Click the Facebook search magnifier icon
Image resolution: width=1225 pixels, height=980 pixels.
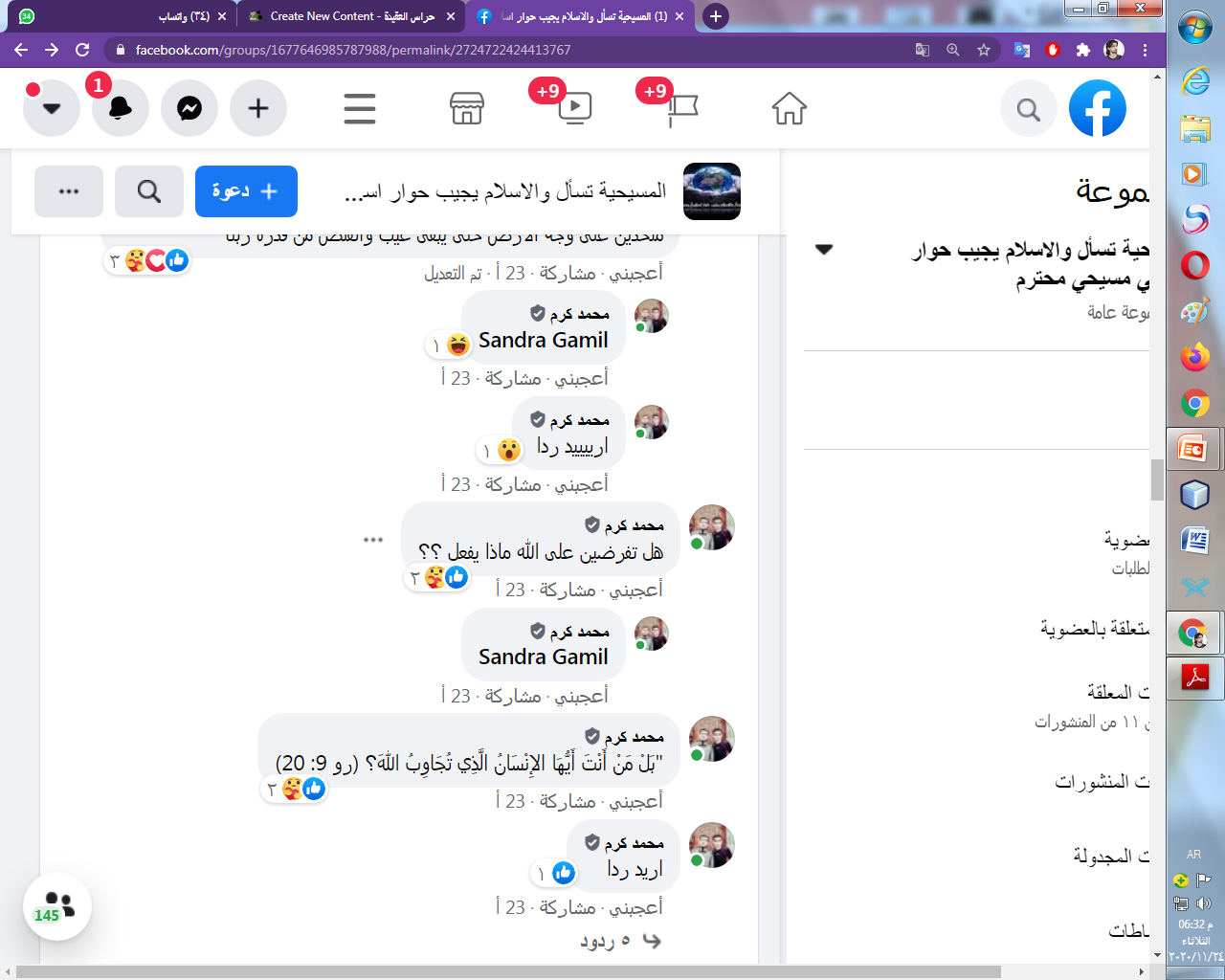click(x=1029, y=109)
